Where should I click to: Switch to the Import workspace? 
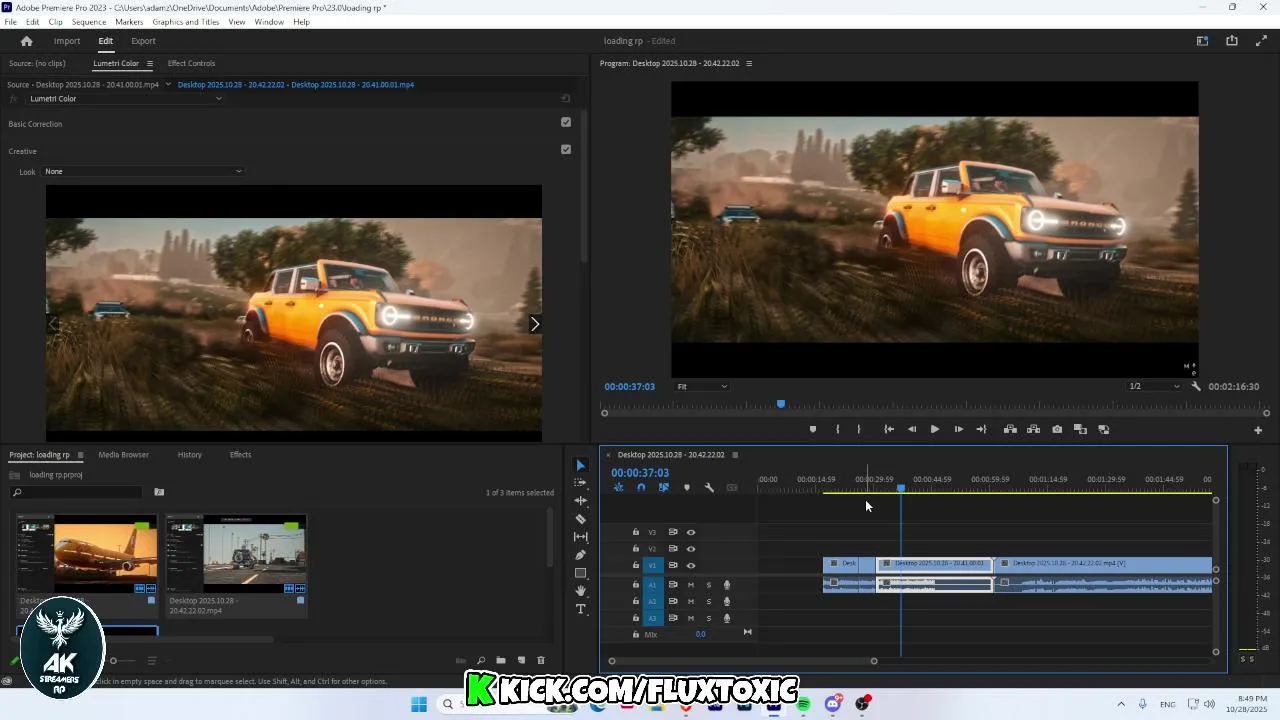tap(67, 41)
